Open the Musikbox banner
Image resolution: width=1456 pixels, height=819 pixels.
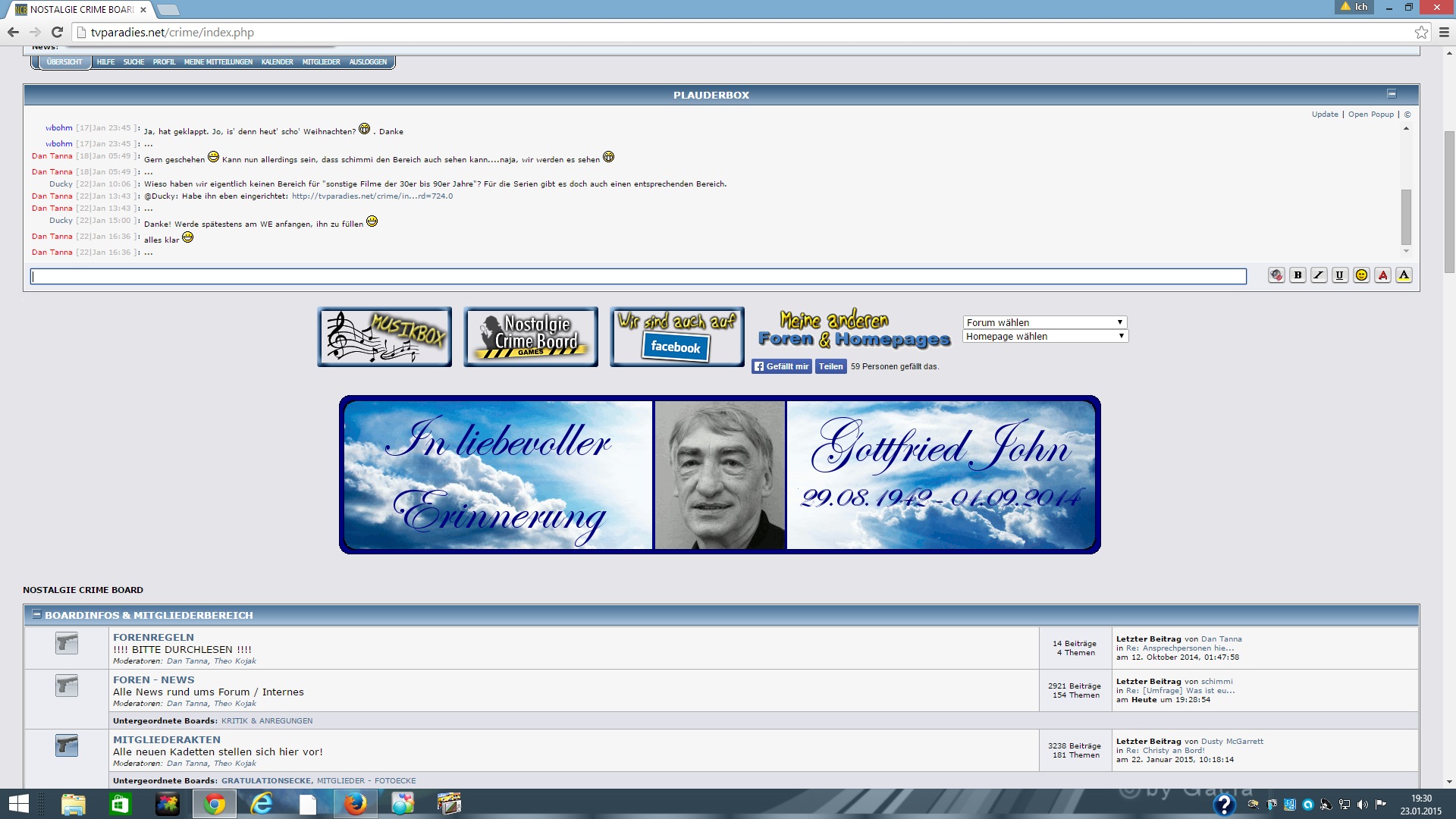coord(384,337)
